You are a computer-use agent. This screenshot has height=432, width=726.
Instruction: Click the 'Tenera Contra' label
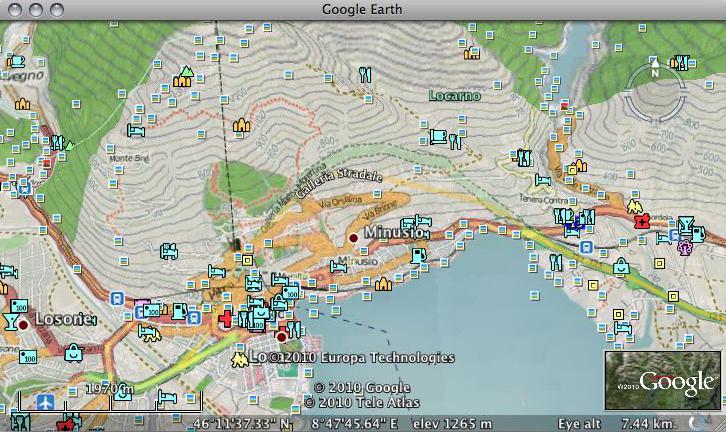[x=544, y=200]
